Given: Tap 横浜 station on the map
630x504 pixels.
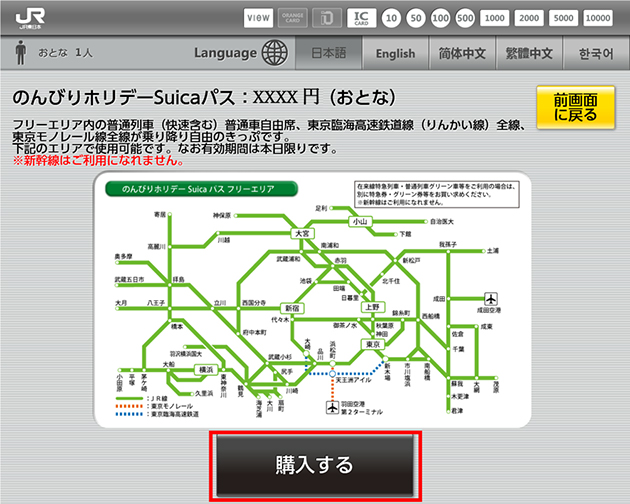Looking at the screenshot, I should pyautogui.click(x=206, y=370).
